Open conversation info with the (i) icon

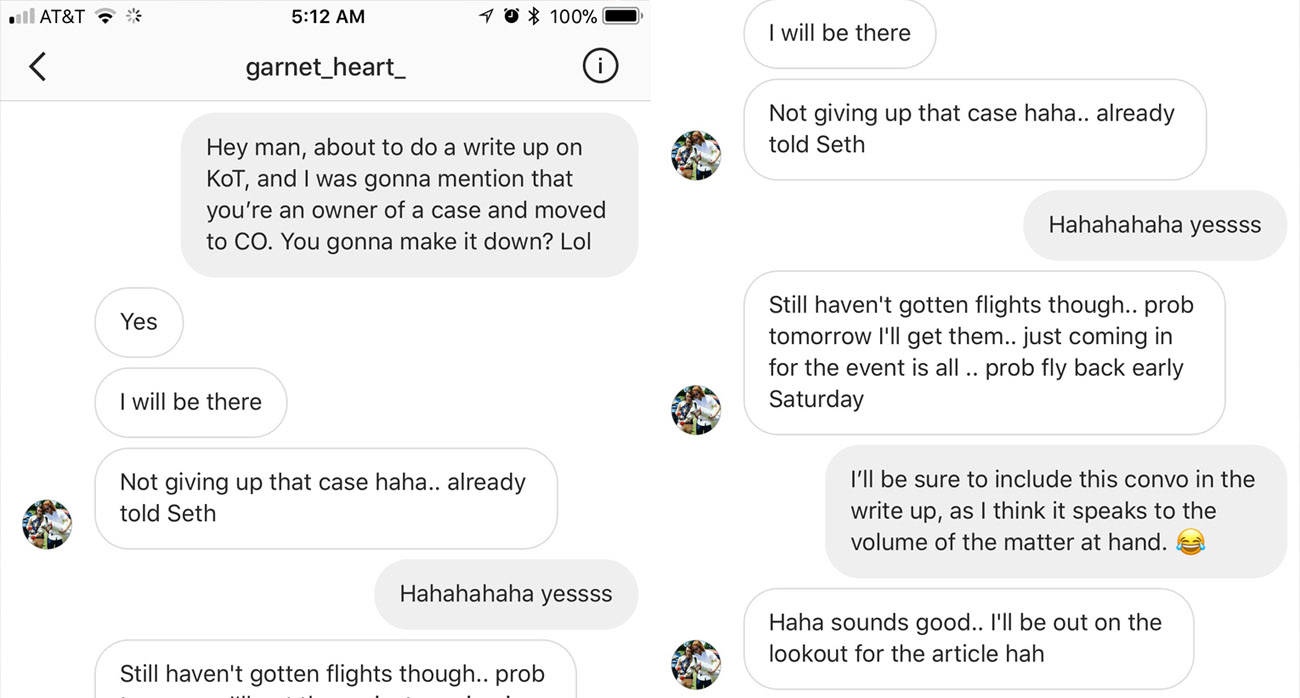pos(600,67)
